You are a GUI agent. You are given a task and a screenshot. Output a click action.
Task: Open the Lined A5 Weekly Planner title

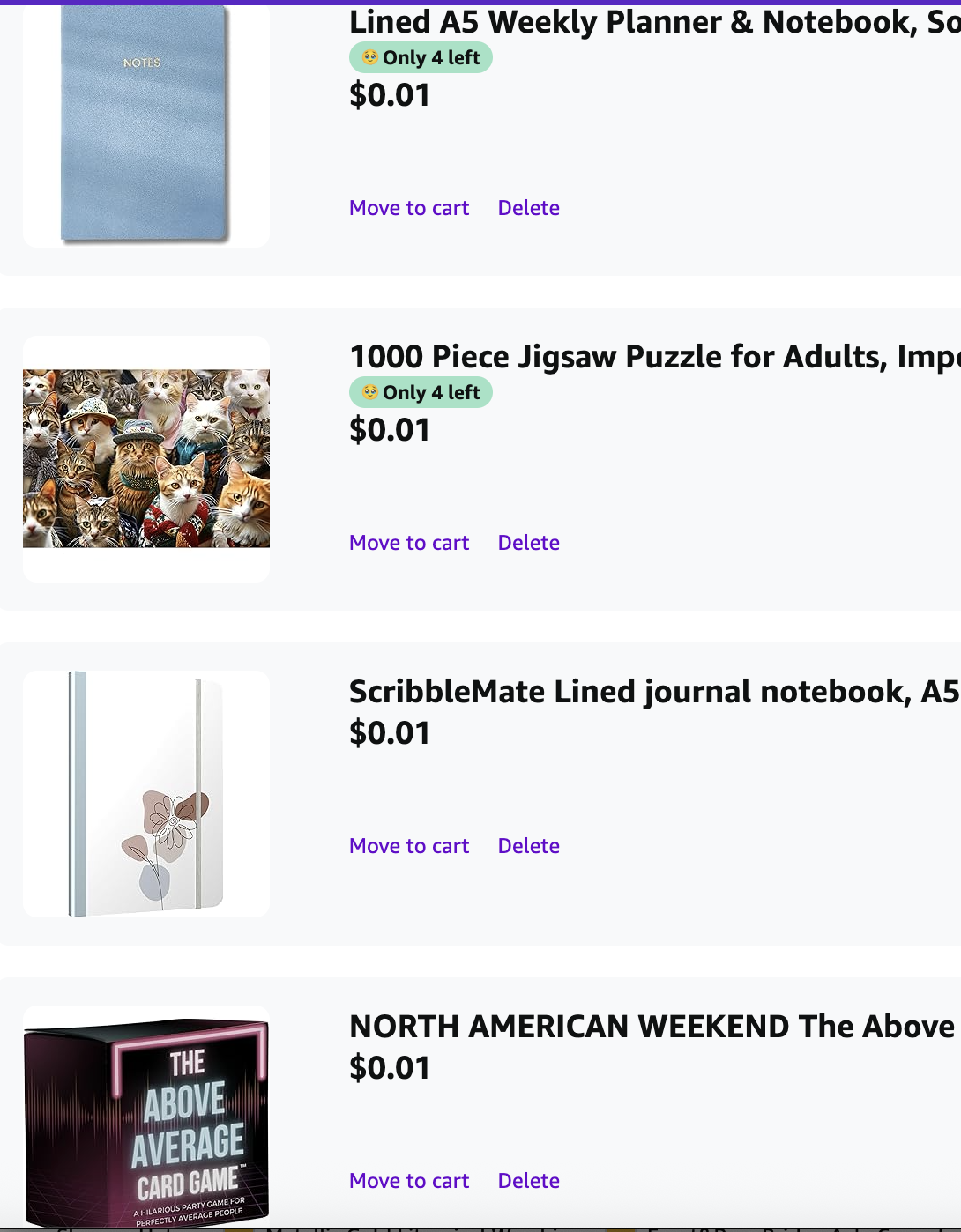(653, 22)
